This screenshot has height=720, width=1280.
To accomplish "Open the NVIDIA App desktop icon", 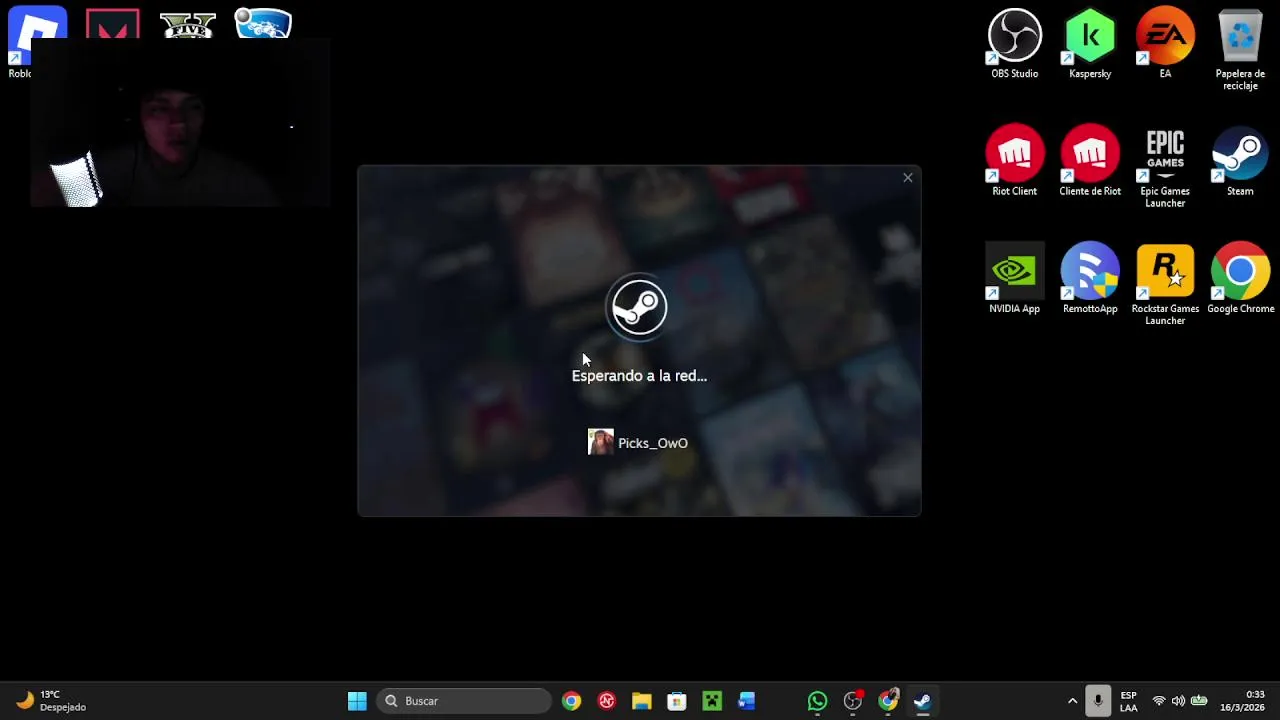I will [x=1014, y=278].
